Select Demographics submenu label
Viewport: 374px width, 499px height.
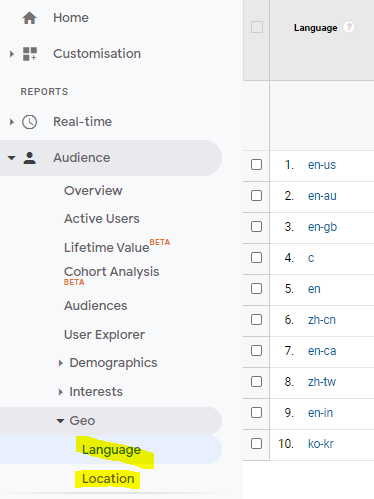tap(113, 363)
